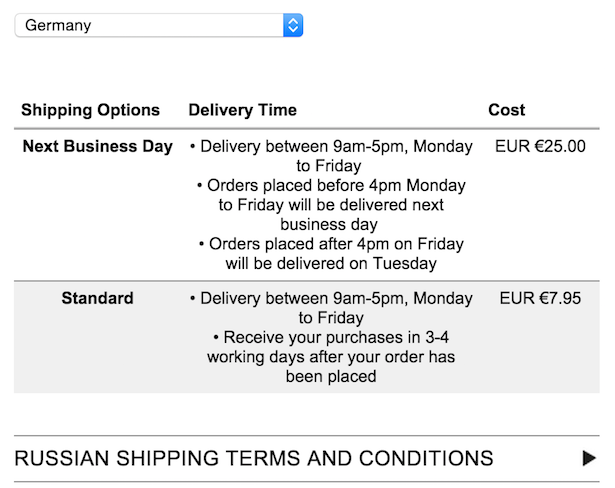Click the Delivery Time column header
The height and width of the screenshot is (488, 615).
click(242, 110)
